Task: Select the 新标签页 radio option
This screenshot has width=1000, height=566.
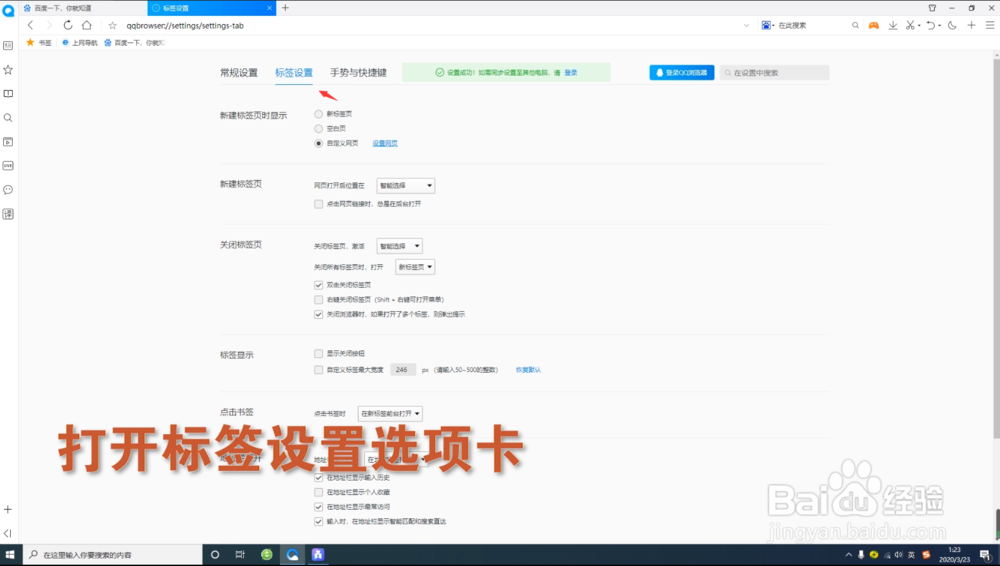Action: (318, 114)
